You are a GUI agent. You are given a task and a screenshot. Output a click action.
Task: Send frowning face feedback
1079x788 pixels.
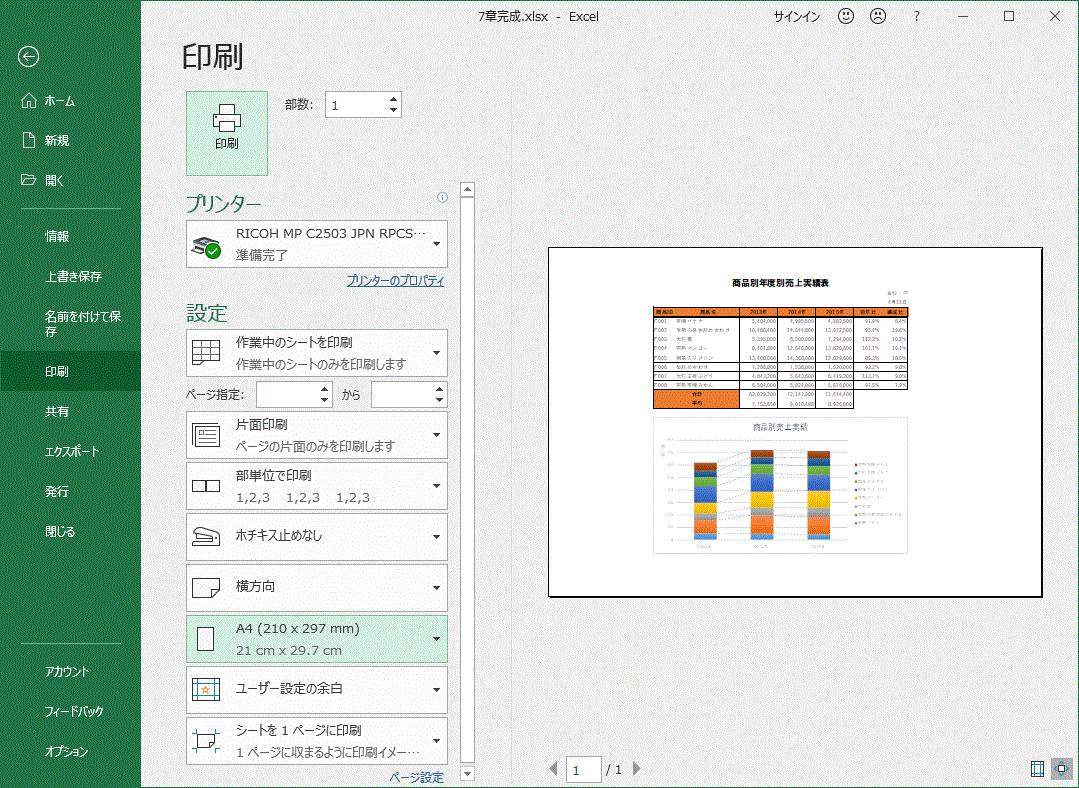(x=878, y=16)
